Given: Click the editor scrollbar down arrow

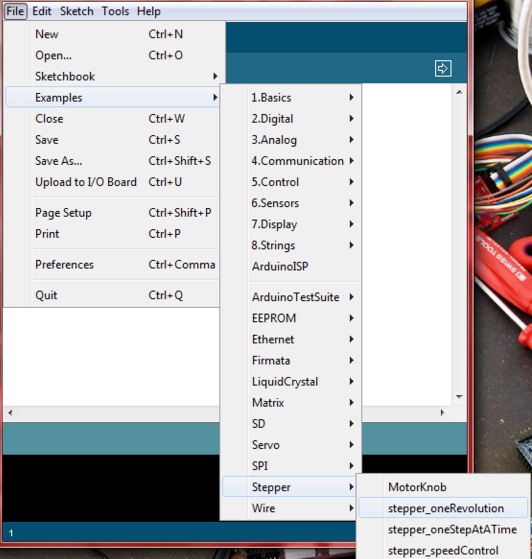Looking at the screenshot, I should (x=459, y=396).
